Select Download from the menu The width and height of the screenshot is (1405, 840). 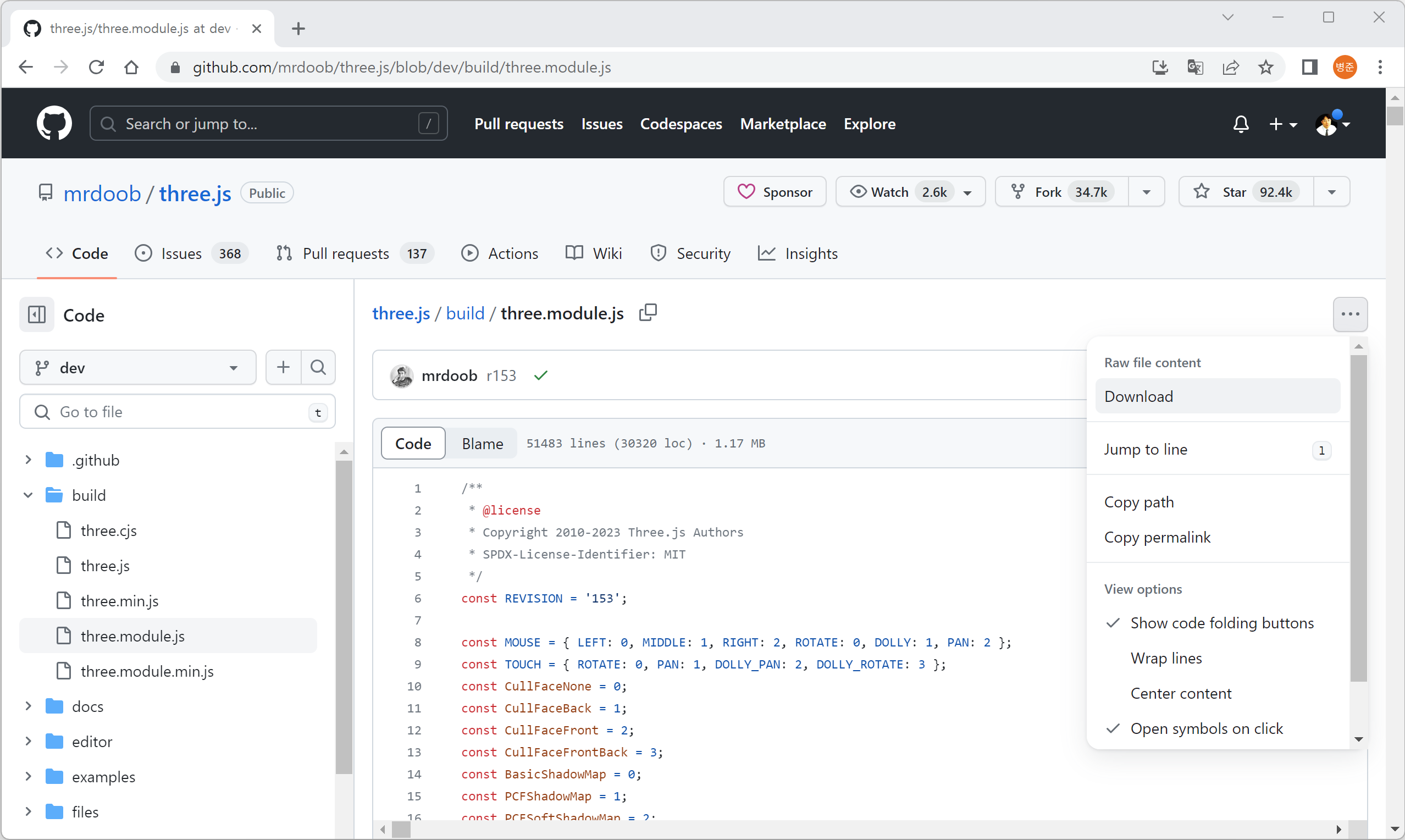[x=1138, y=396]
